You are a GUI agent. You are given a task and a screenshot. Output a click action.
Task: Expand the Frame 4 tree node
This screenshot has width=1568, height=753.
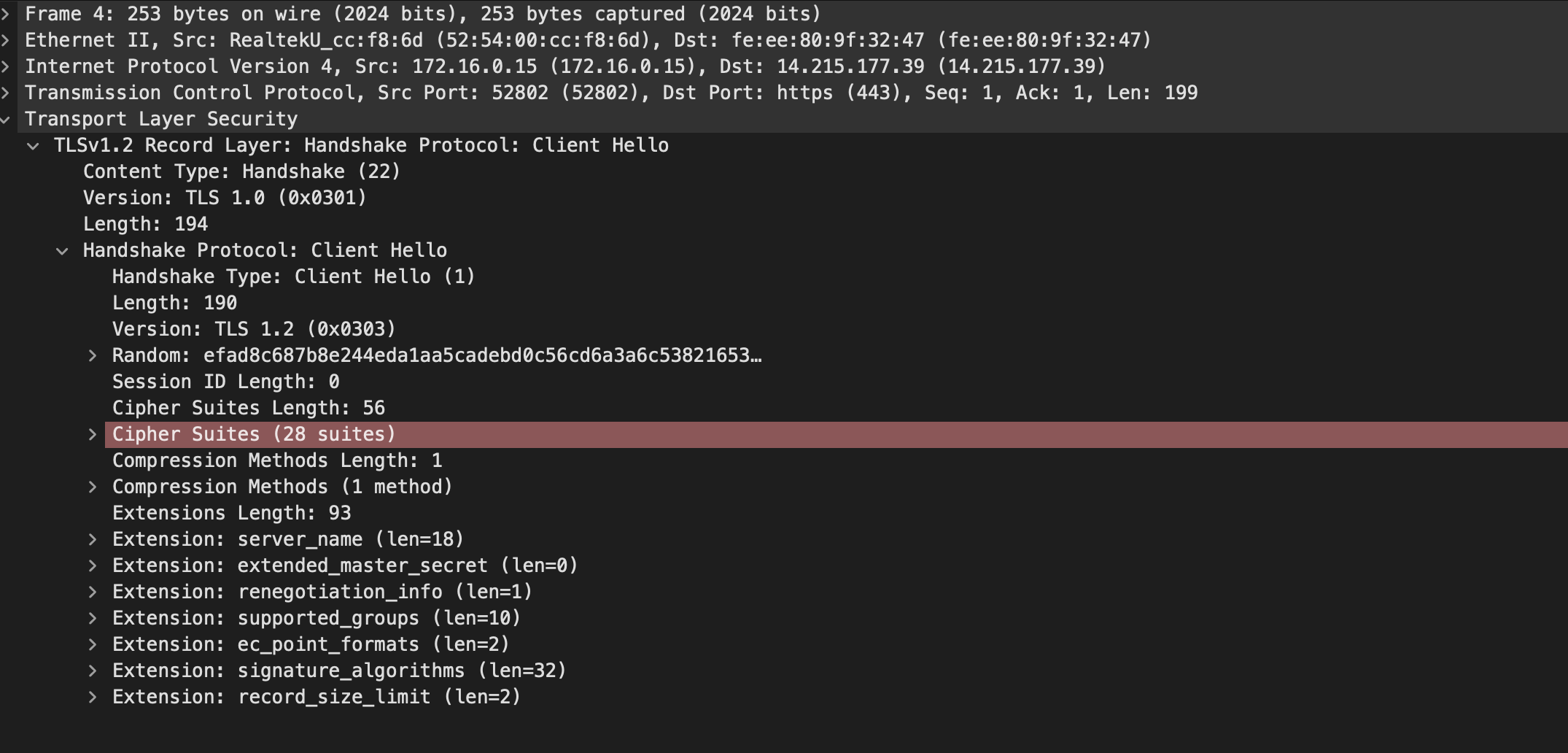pyautogui.click(x=5, y=14)
